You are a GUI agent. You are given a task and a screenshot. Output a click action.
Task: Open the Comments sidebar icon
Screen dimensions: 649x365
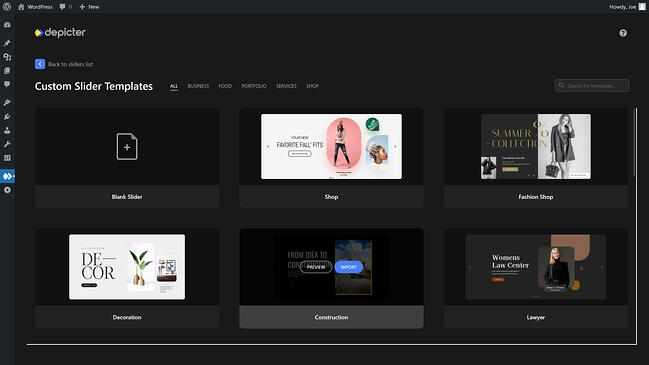coord(7,84)
